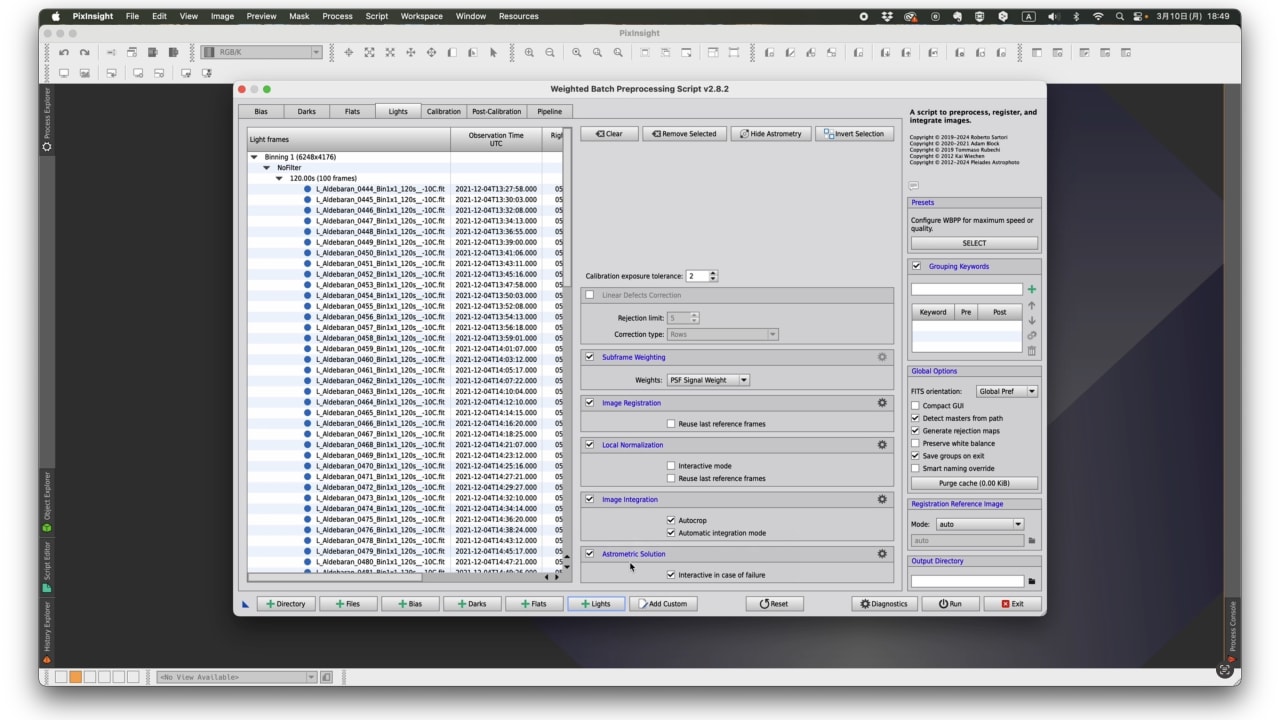Toggle Local Normalization checkbox
The width and height of the screenshot is (1280, 720).
pos(590,445)
